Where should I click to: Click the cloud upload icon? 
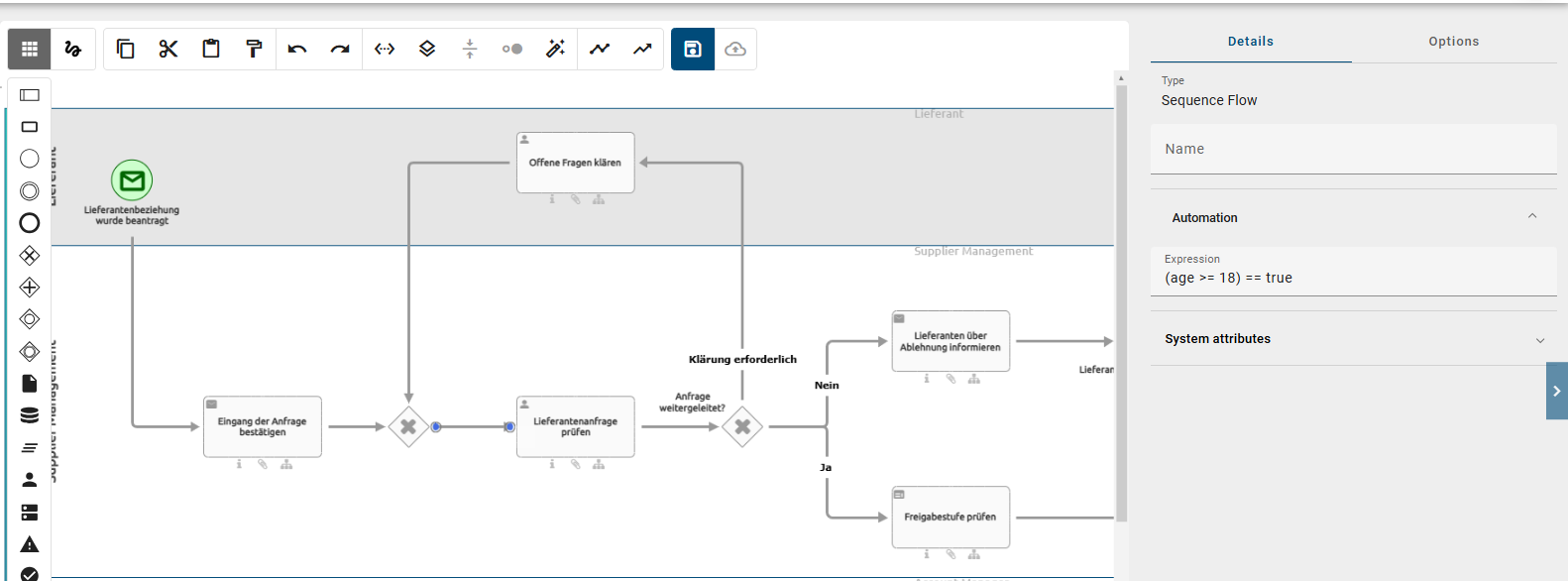point(735,49)
